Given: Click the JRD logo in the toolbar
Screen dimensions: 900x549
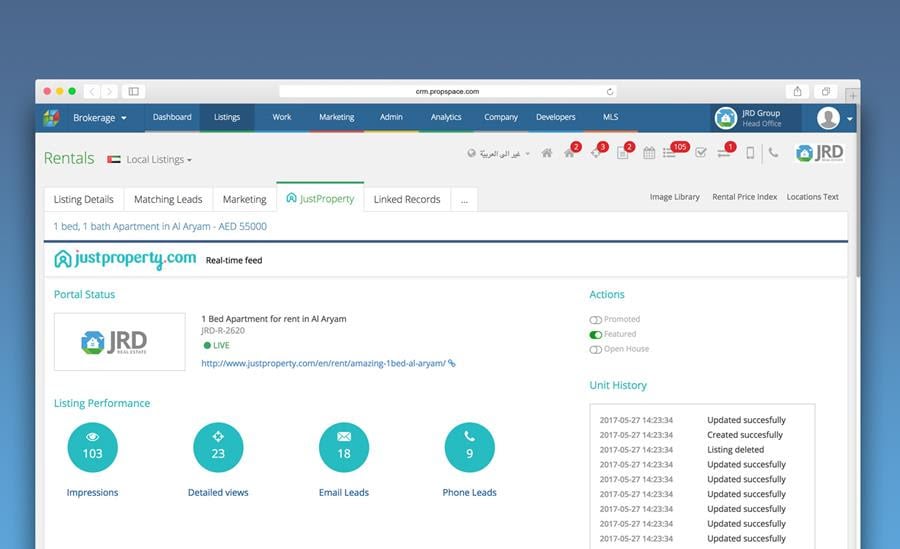Looking at the screenshot, I should (x=820, y=153).
